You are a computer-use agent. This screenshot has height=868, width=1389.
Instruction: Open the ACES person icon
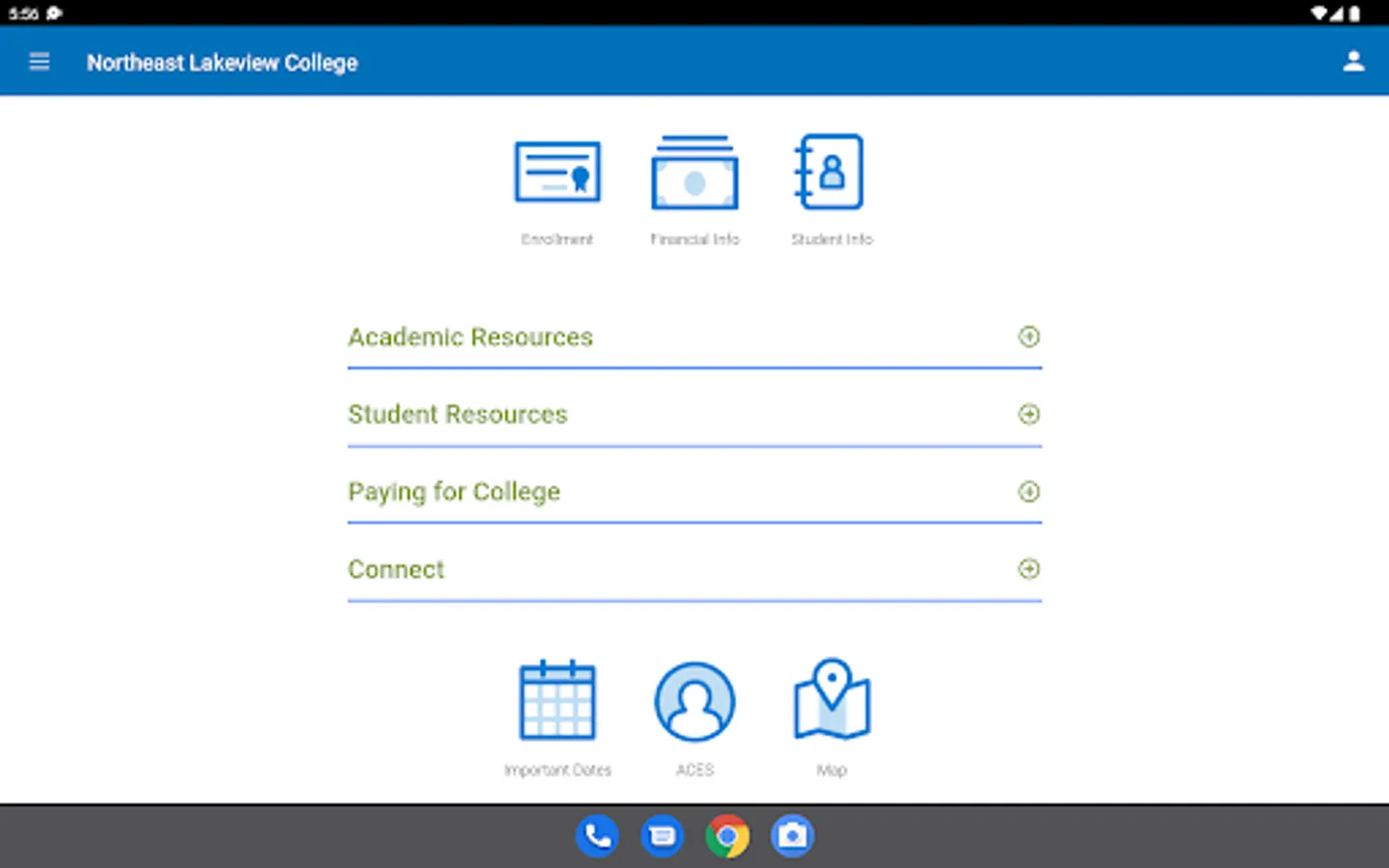[694, 701]
